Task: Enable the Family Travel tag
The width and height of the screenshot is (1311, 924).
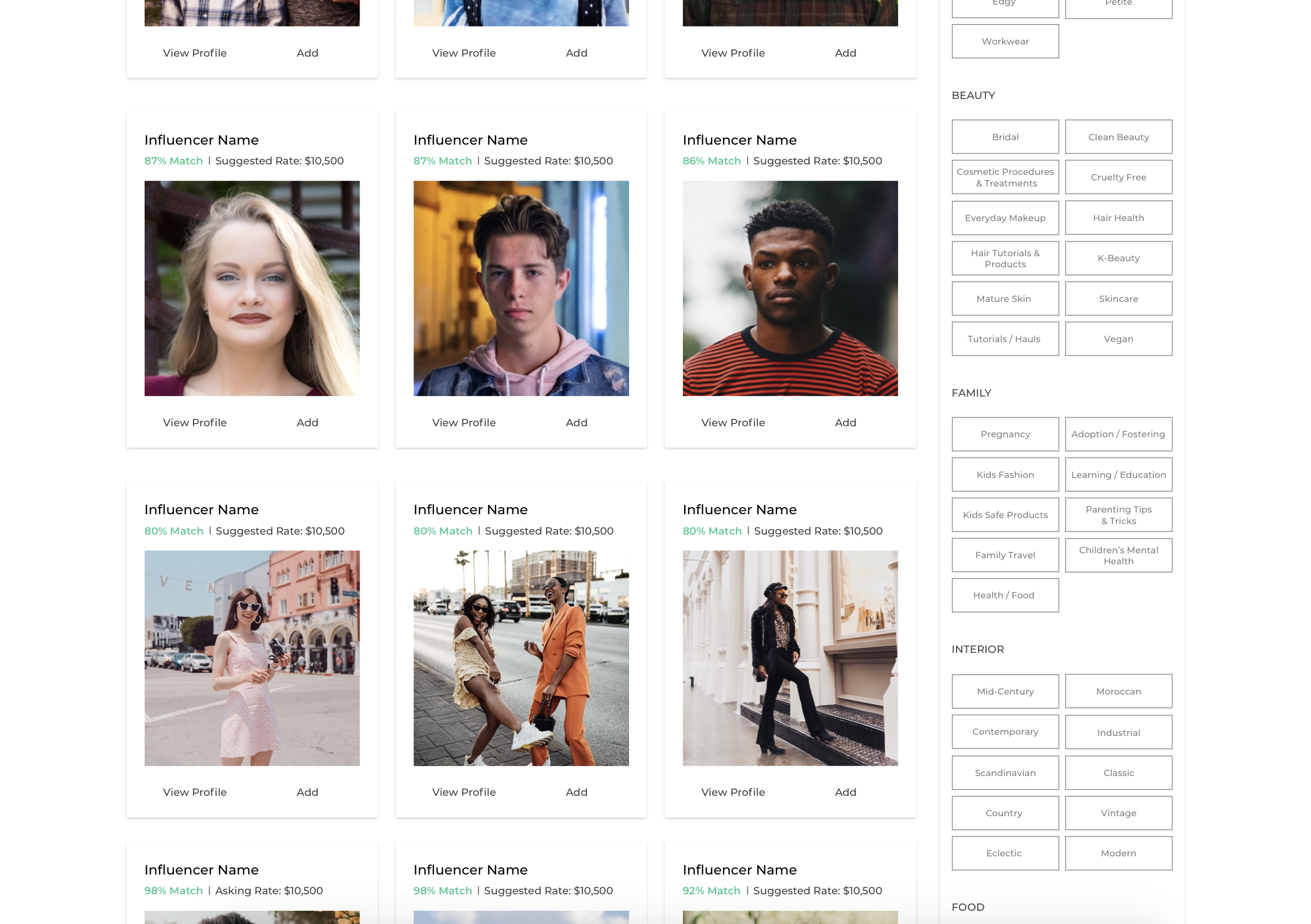Action: [1005, 554]
